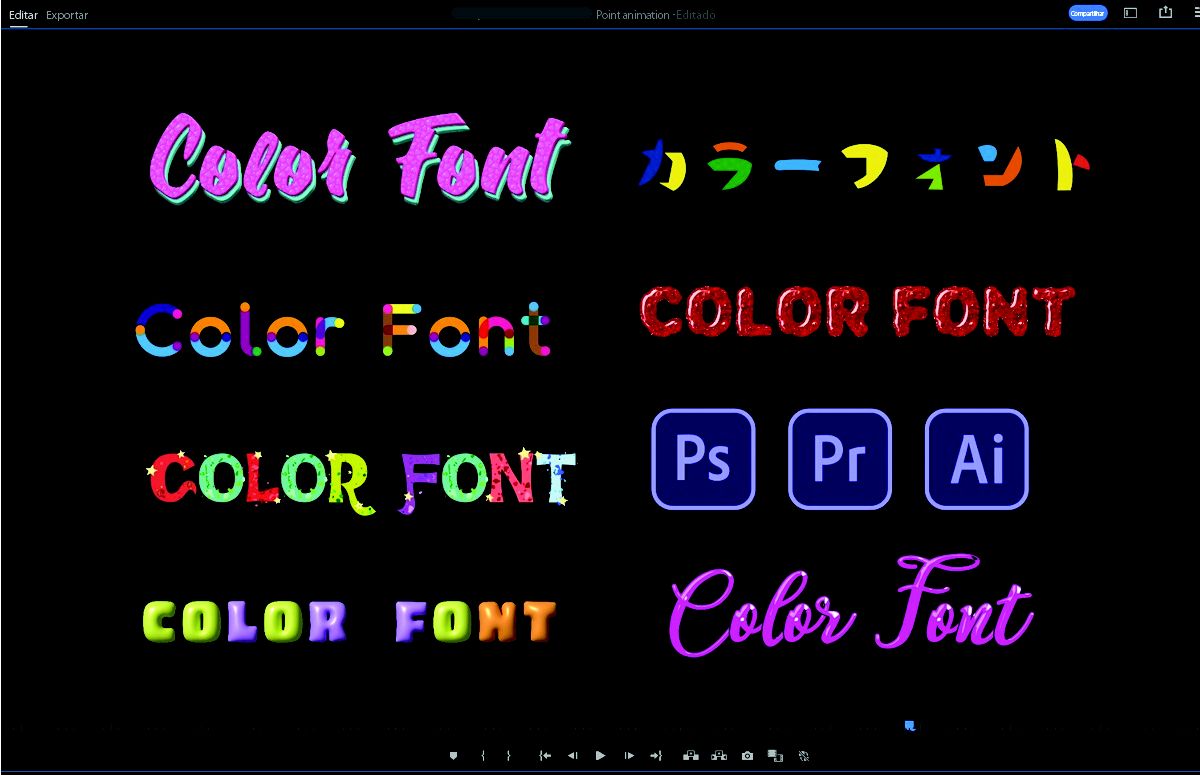Viewport: 1200px width, 775px height.
Task: Select the 3D balloon COLOR FONT text
Action: (350, 621)
